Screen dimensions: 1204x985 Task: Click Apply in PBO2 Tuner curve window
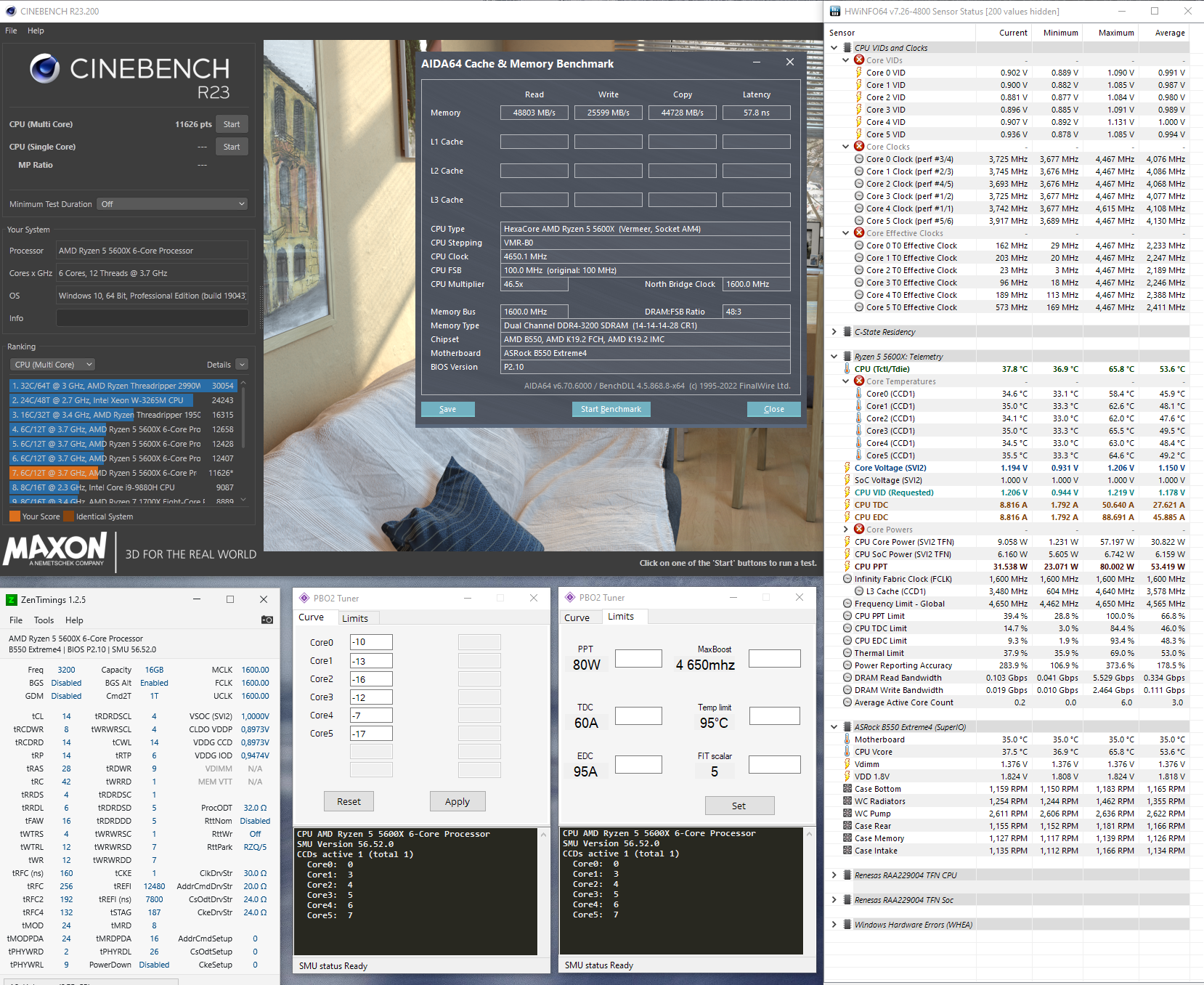pyautogui.click(x=457, y=801)
